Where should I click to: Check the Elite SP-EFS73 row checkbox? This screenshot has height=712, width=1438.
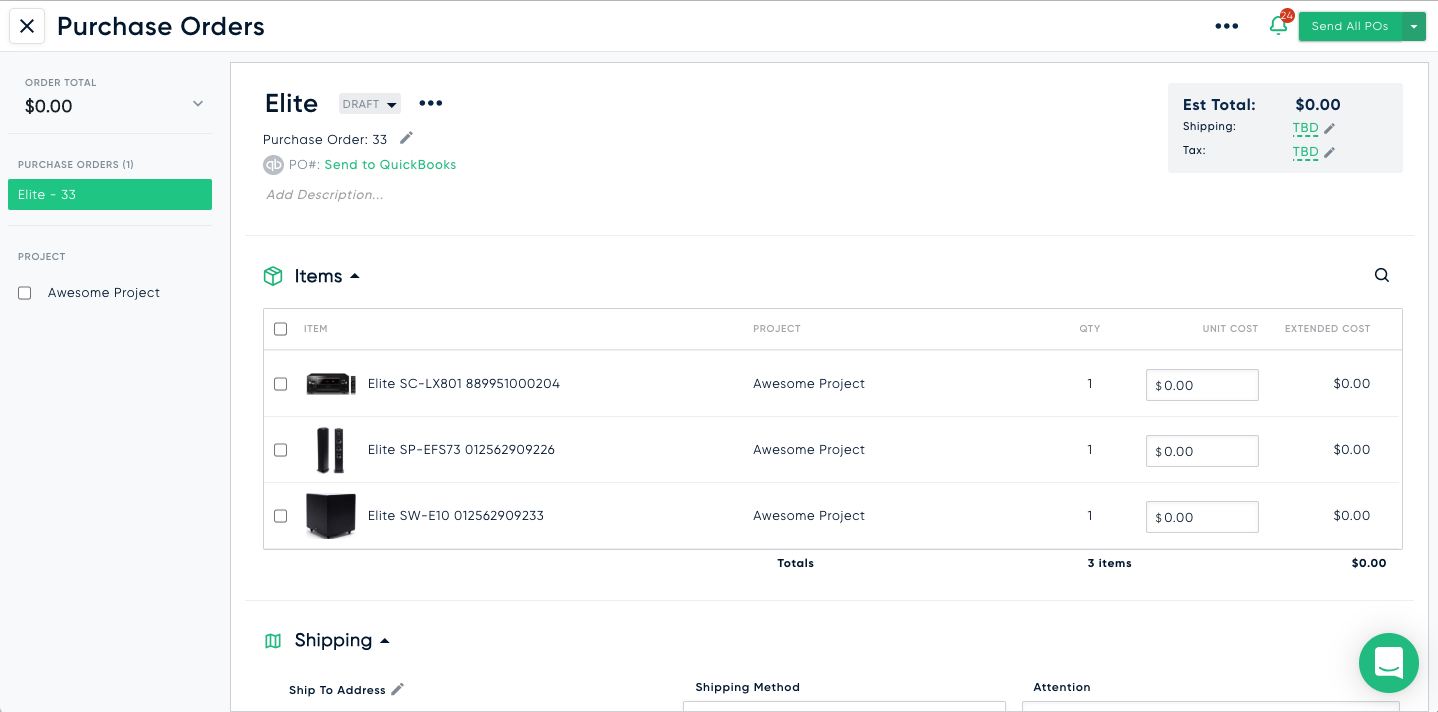(x=280, y=450)
